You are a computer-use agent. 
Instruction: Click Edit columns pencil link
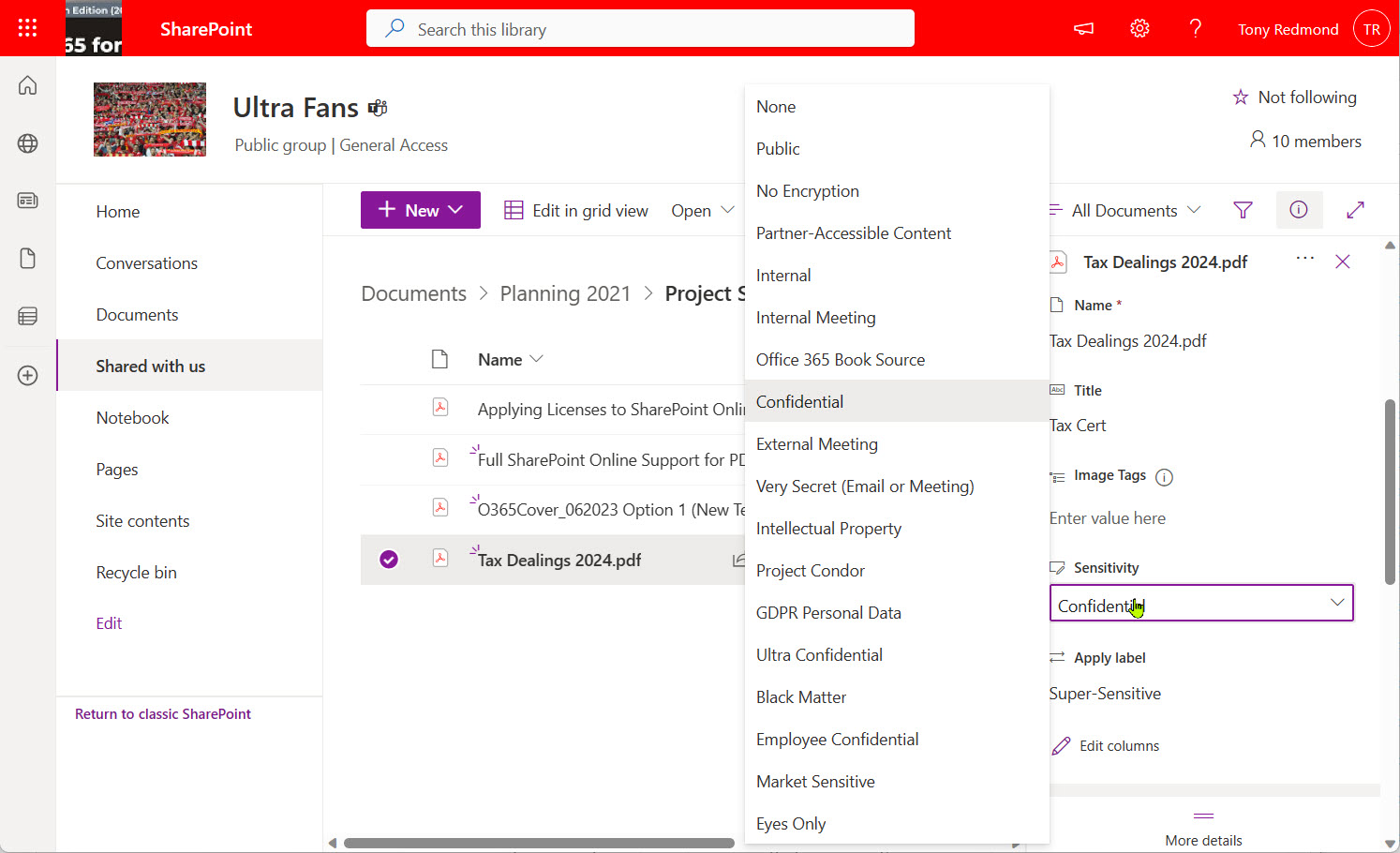coord(1106,746)
